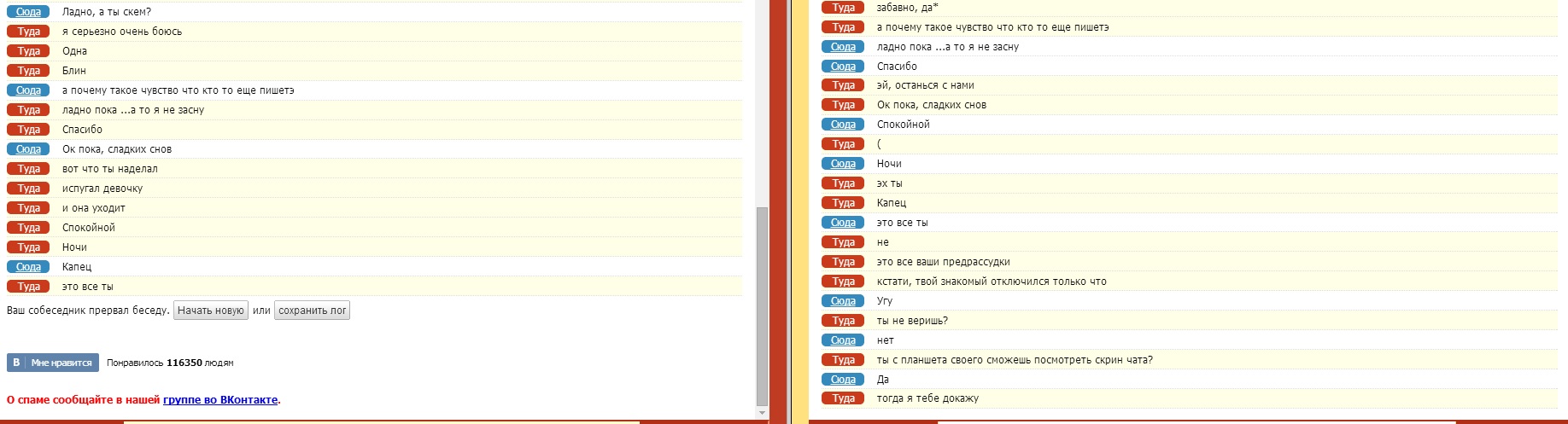The width and height of the screenshot is (1568, 424).
Task: Click 'Туда' badge beside 'Блин' message
Action: (28, 71)
